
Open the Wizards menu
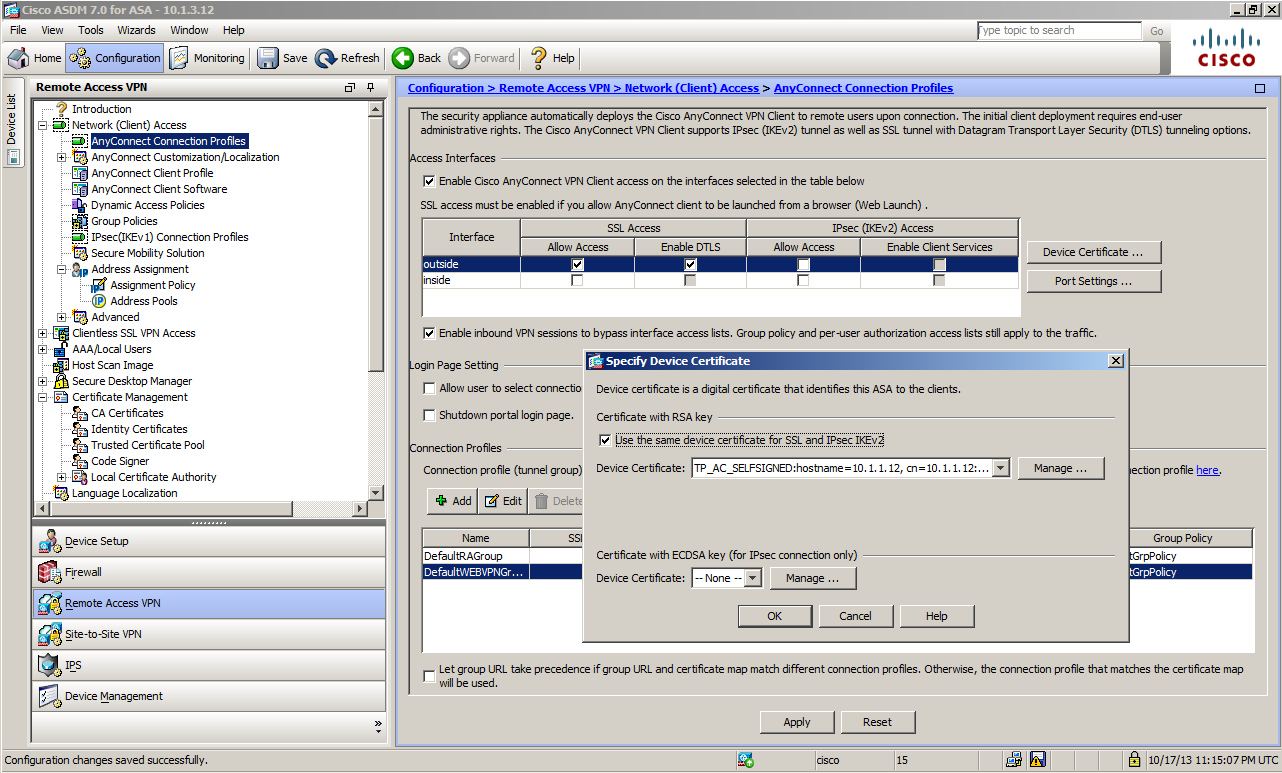click(x=137, y=30)
